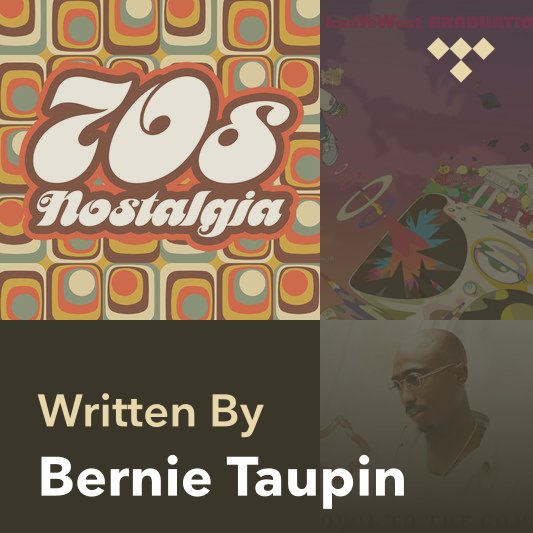Click the man's round wire eyeglasses
Image resolution: width=533 pixels, height=533 pixels.
point(425,377)
